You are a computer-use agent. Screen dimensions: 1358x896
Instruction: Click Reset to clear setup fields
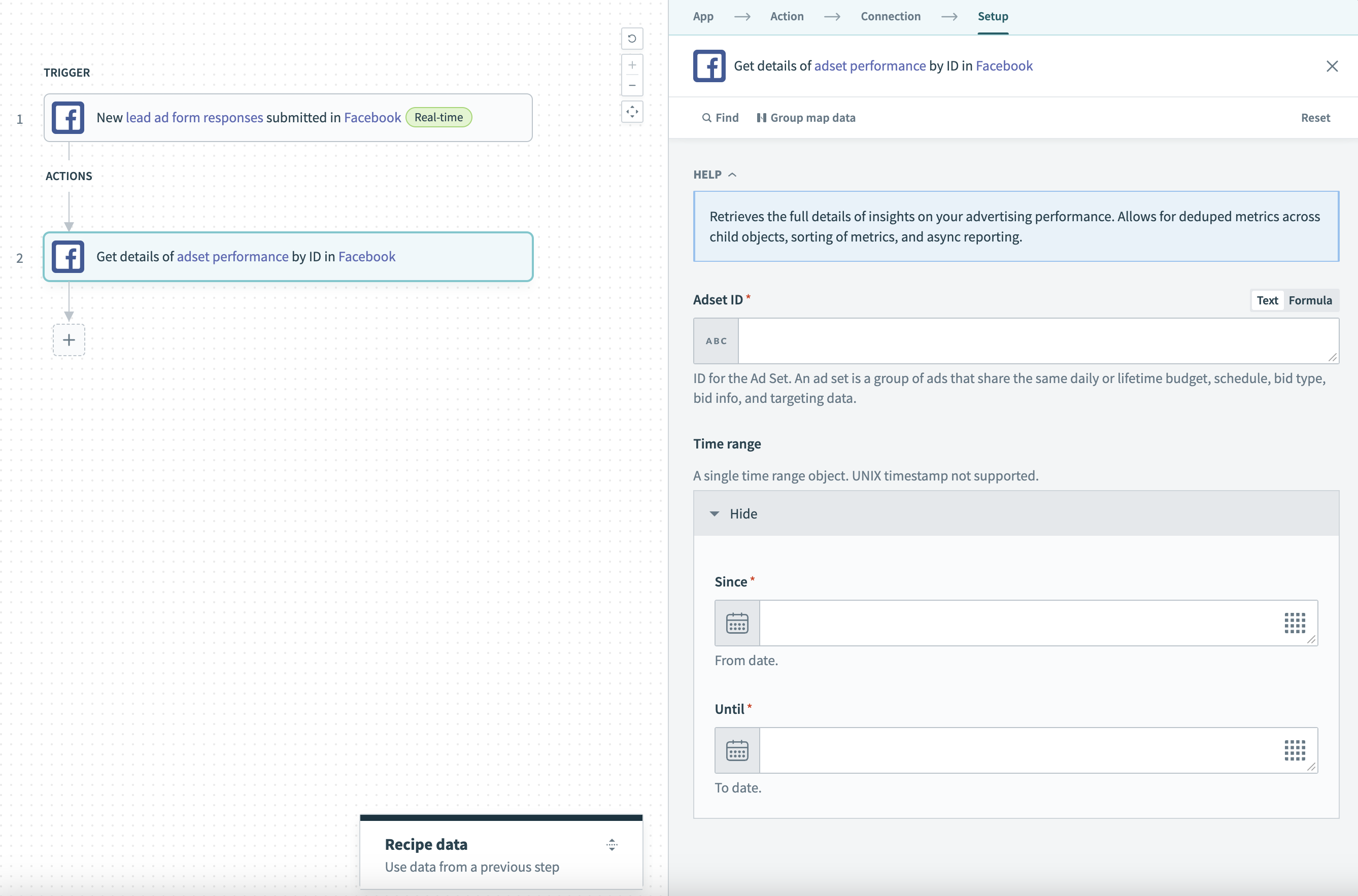[x=1316, y=118]
